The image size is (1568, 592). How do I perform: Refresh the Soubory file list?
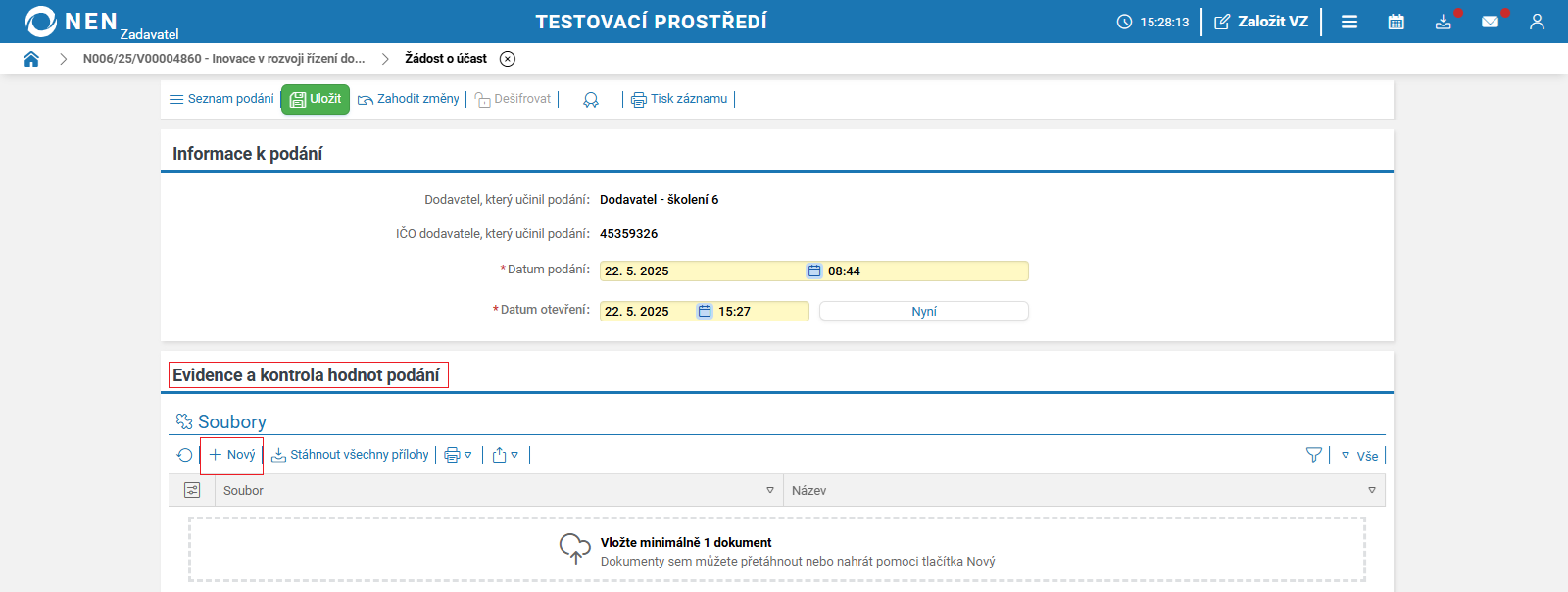click(184, 455)
